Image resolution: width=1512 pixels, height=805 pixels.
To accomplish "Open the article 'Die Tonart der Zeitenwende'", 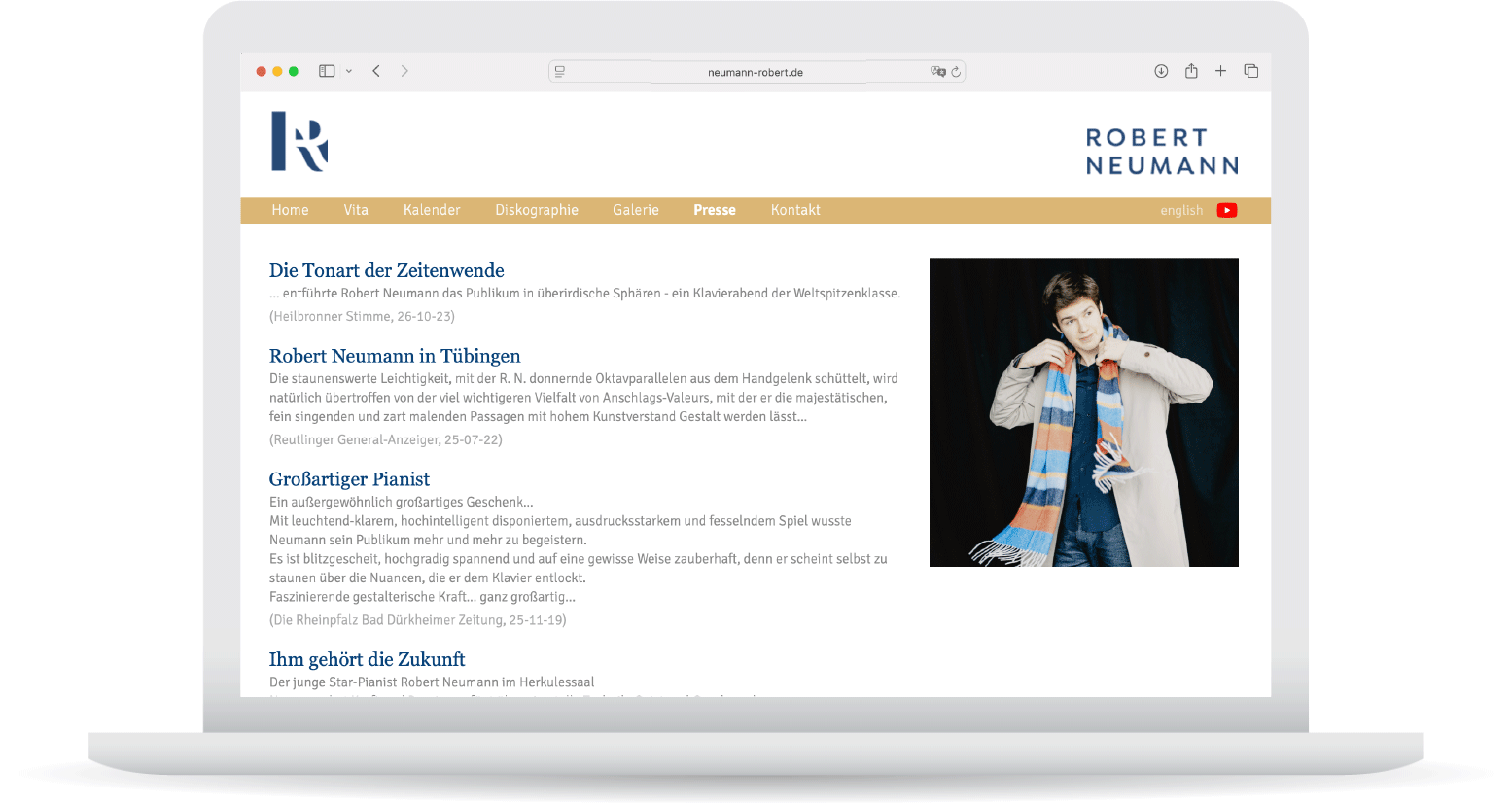I will [x=386, y=270].
